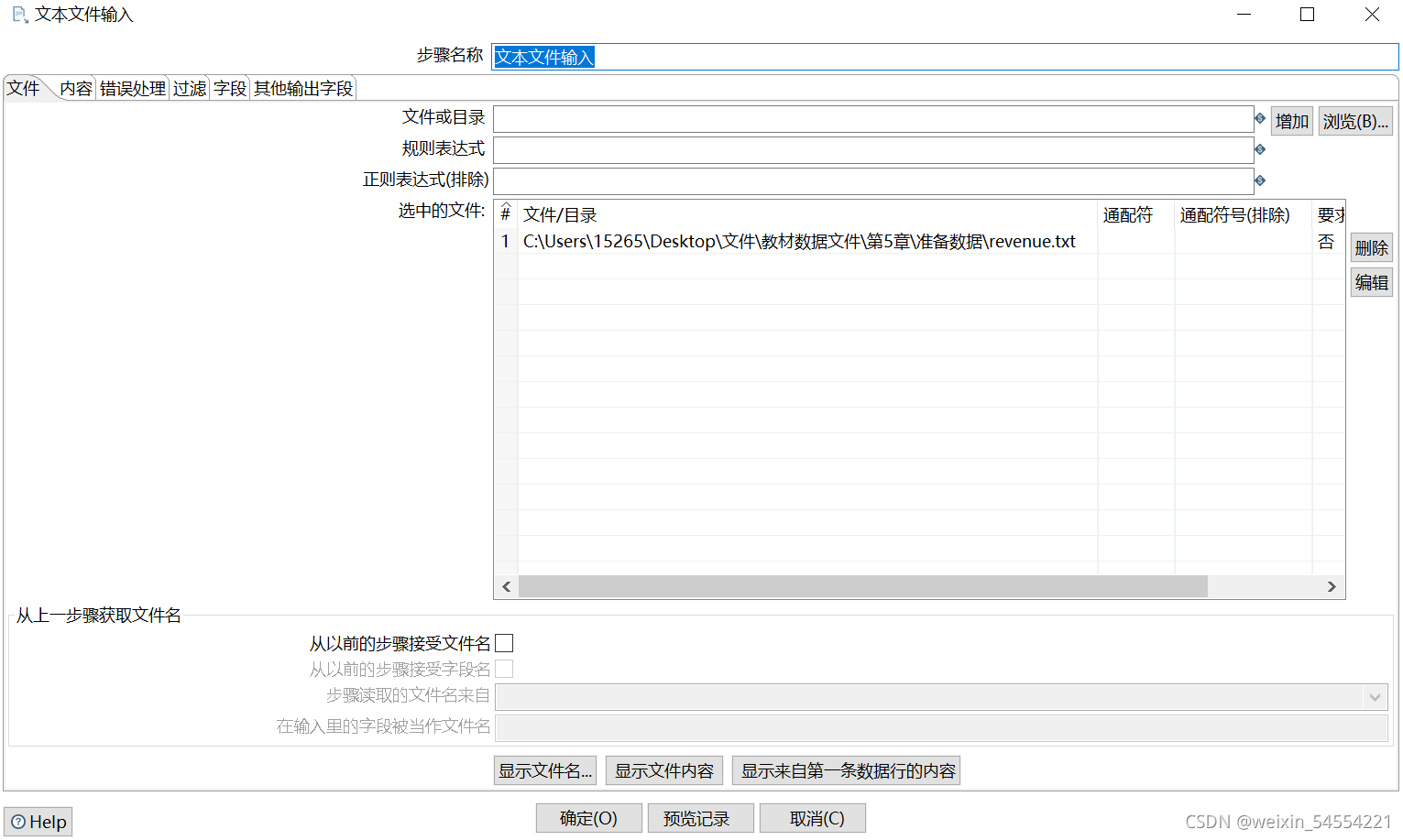
Task: Click the 预览记录 button
Action: click(x=701, y=818)
